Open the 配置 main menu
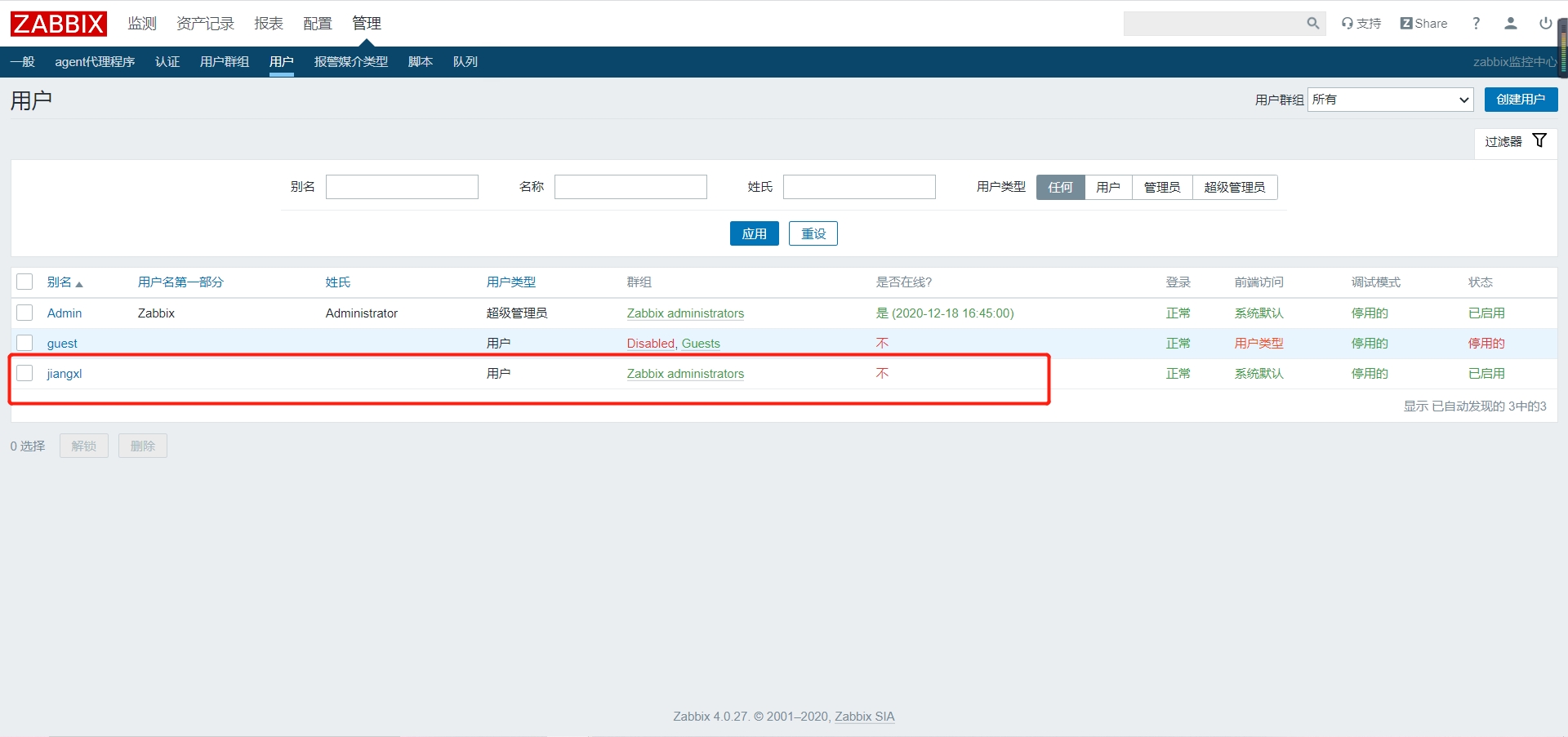 [x=318, y=24]
